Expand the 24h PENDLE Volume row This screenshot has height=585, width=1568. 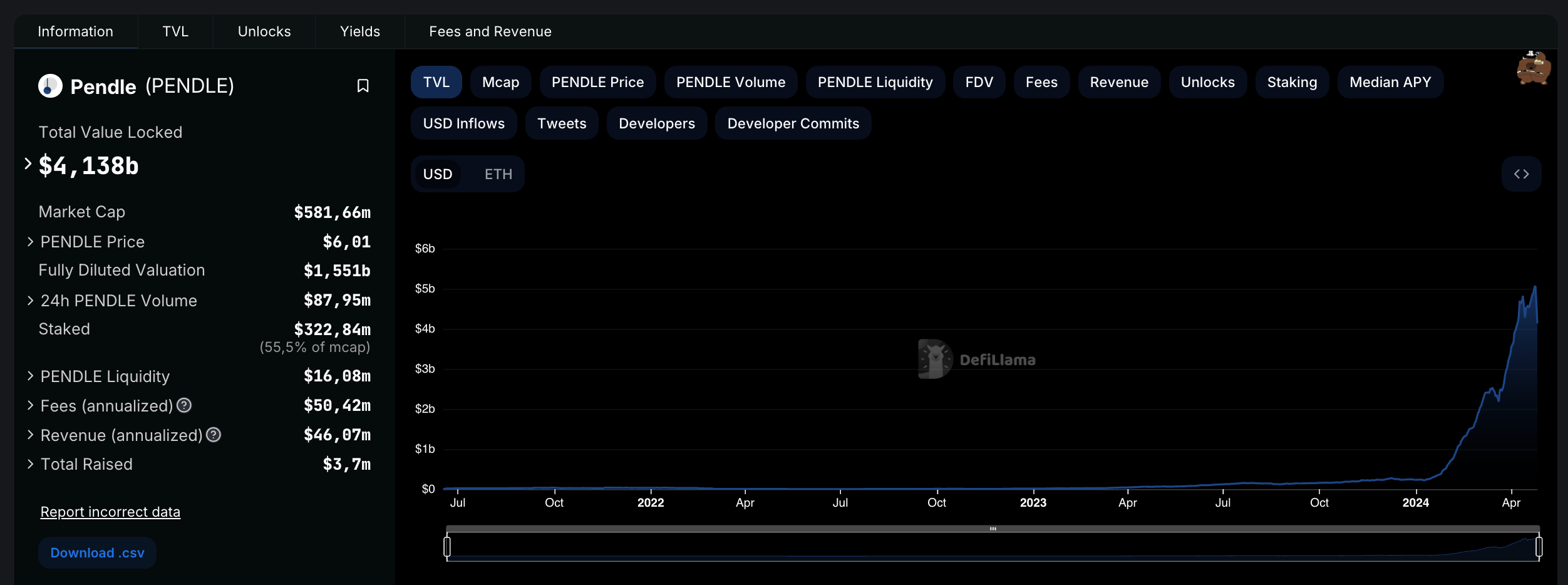click(30, 301)
